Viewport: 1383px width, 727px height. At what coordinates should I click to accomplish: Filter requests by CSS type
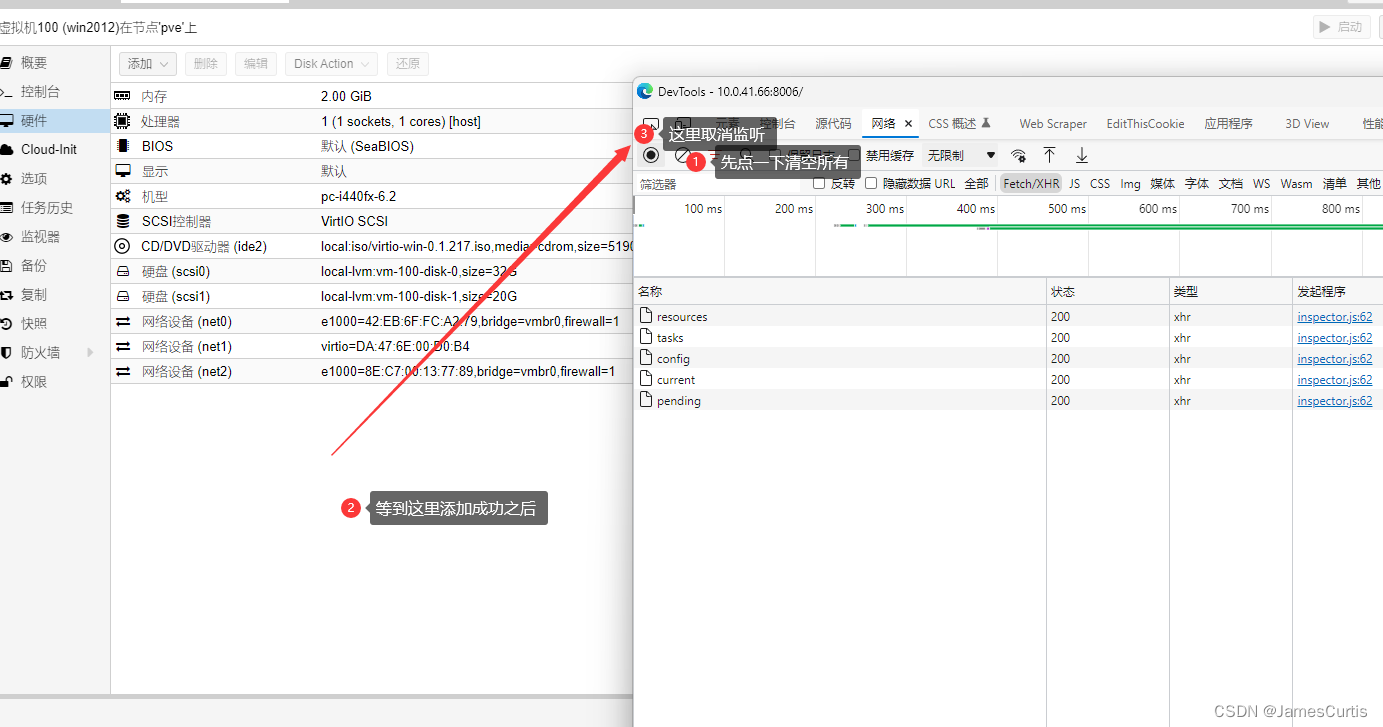click(x=1100, y=183)
